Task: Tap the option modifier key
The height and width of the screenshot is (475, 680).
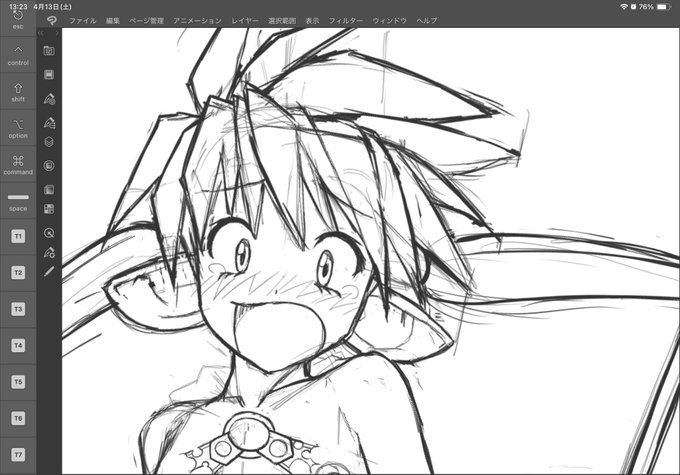Action: (18, 128)
